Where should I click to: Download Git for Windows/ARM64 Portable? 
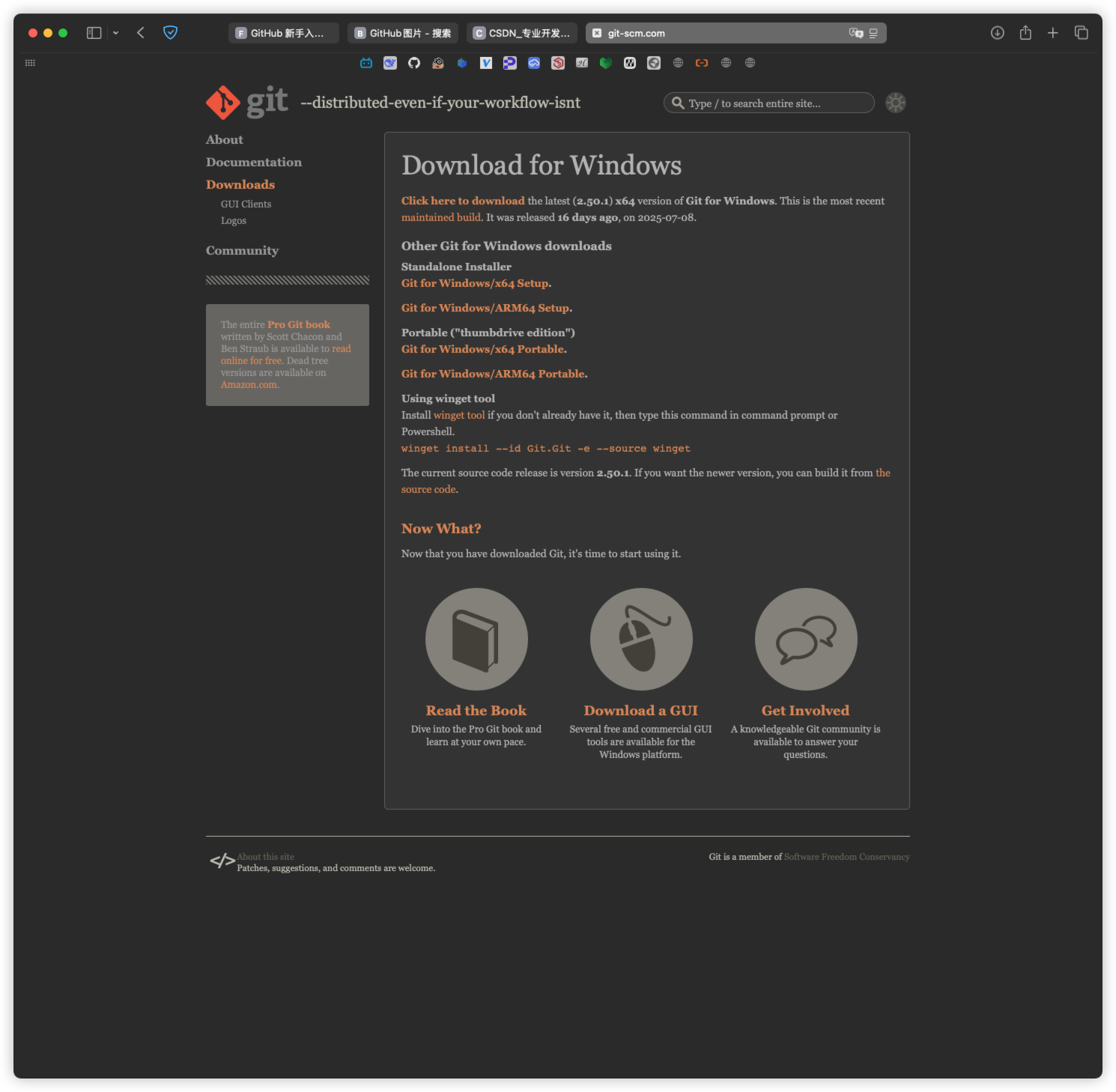[493, 374]
